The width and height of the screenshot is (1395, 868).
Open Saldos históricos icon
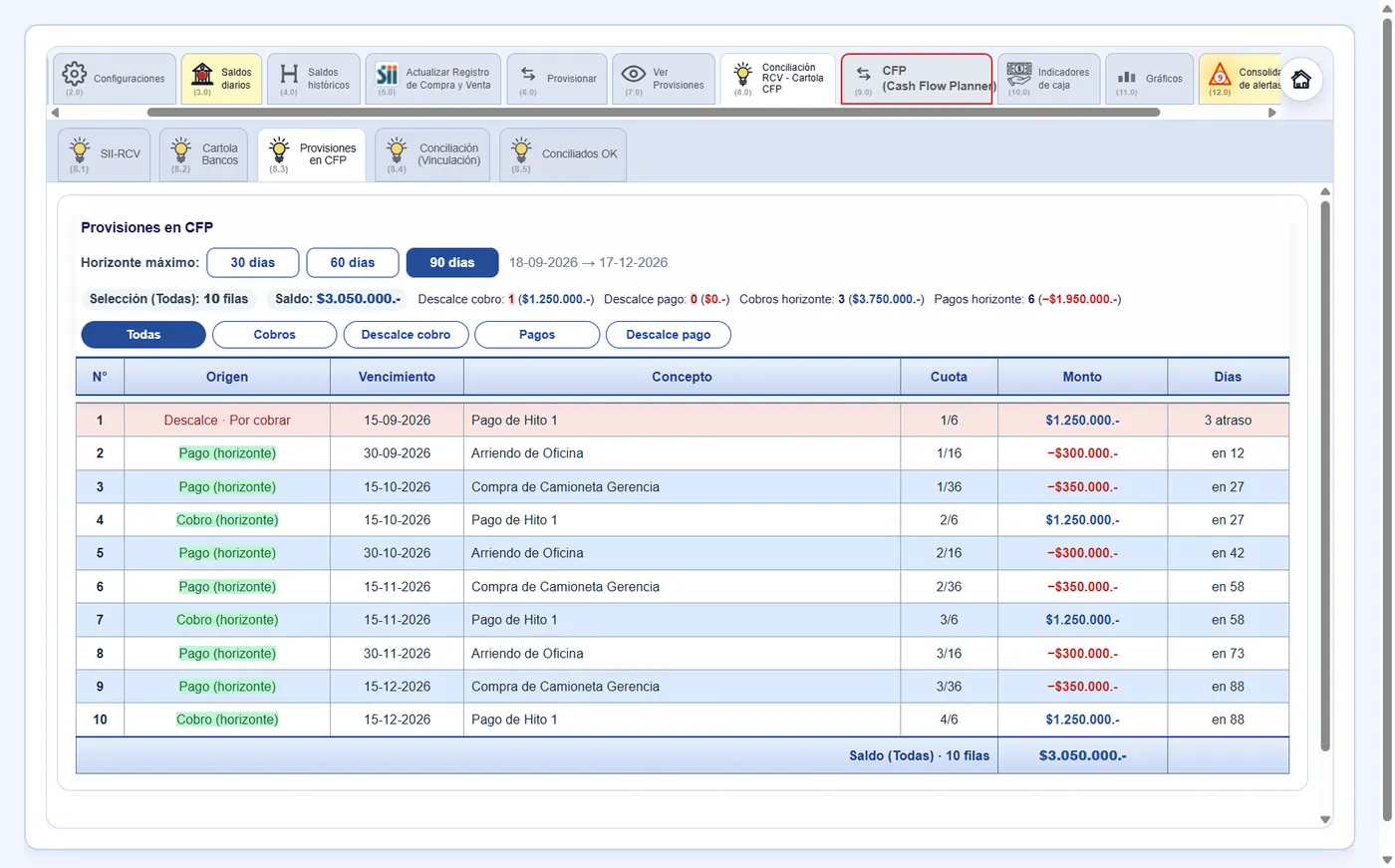[289, 74]
